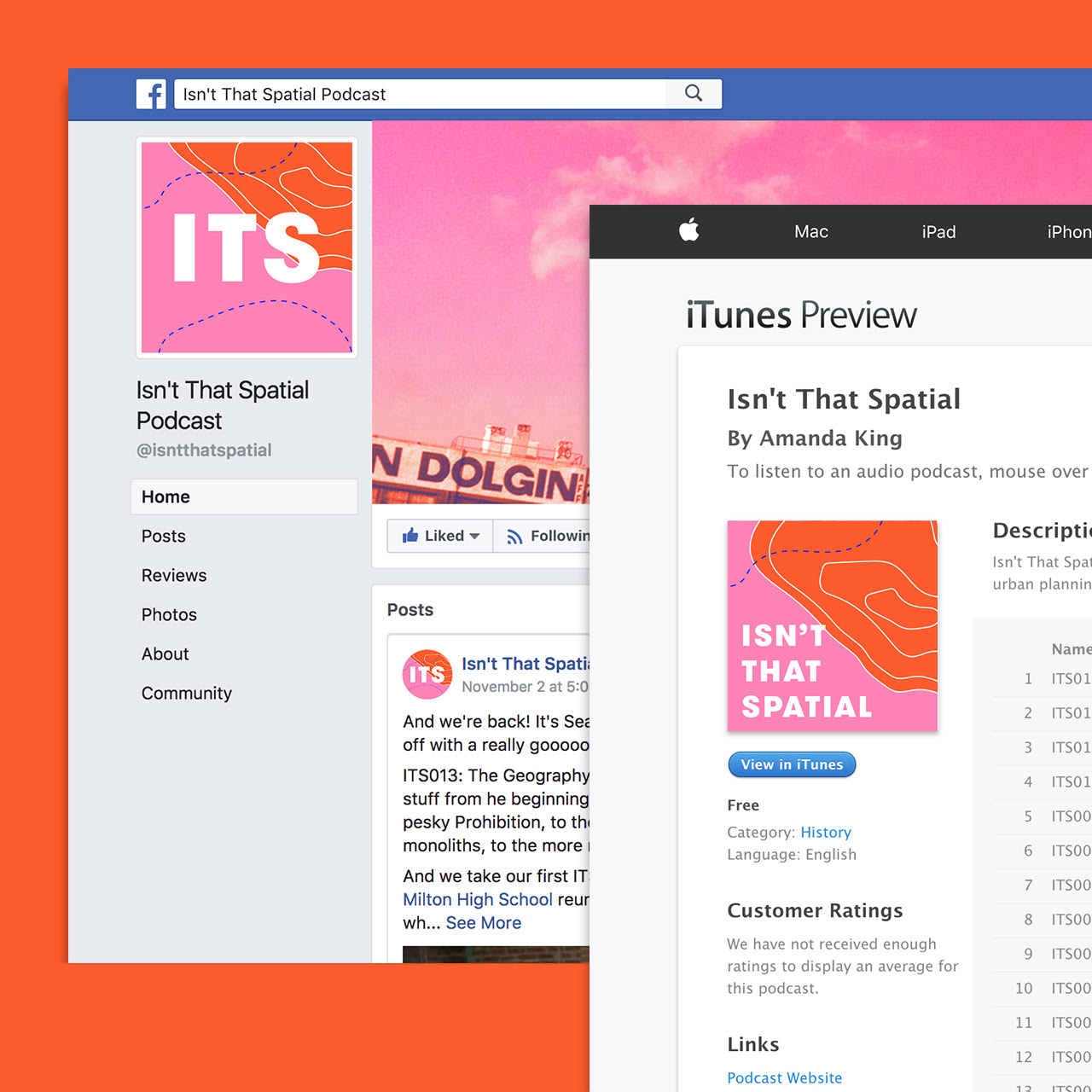Click the Name column header
This screenshot has width=1092, height=1092.
coord(1072,649)
